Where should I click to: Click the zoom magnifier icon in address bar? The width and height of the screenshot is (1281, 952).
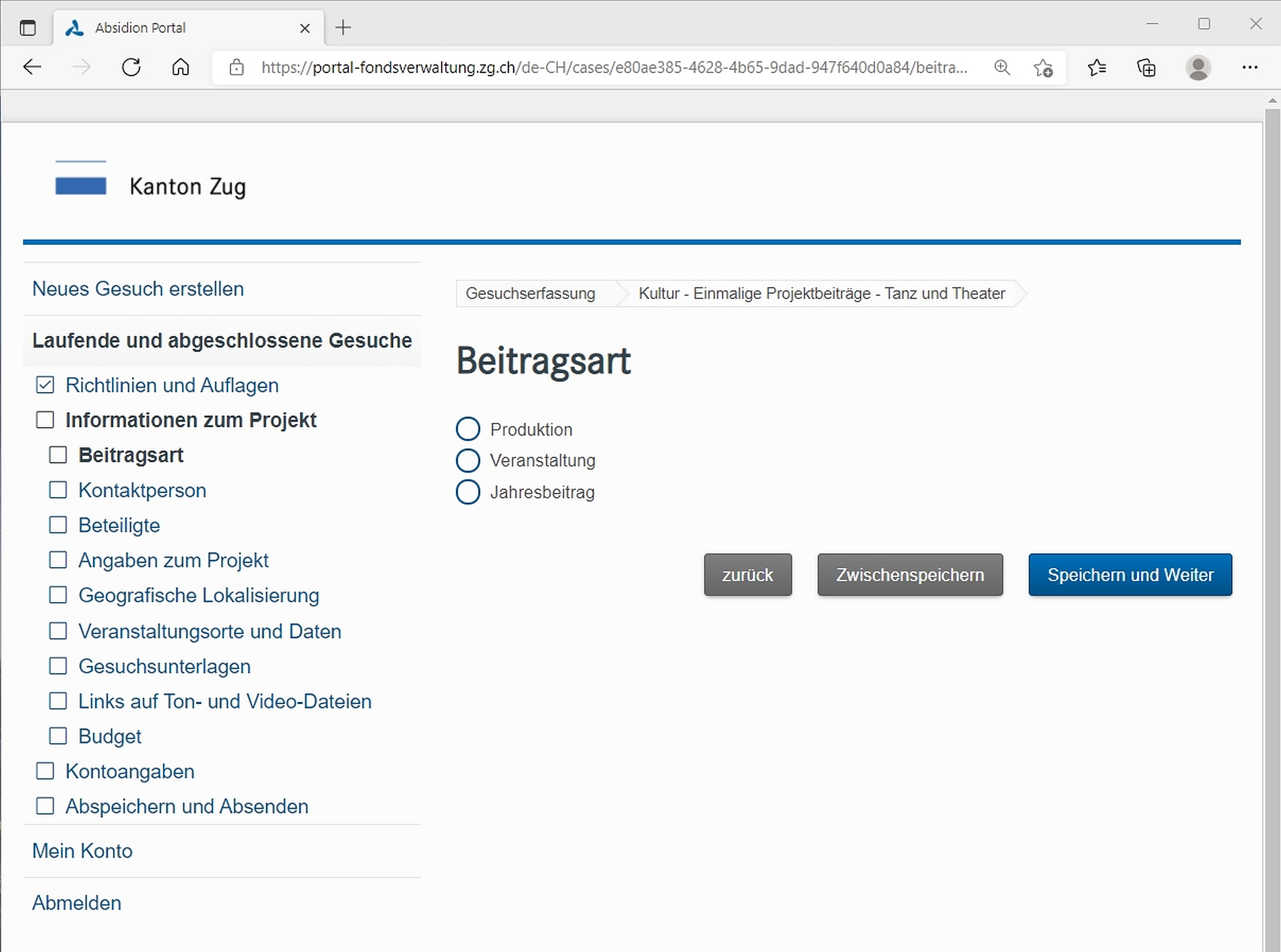[x=1002, y=67]
